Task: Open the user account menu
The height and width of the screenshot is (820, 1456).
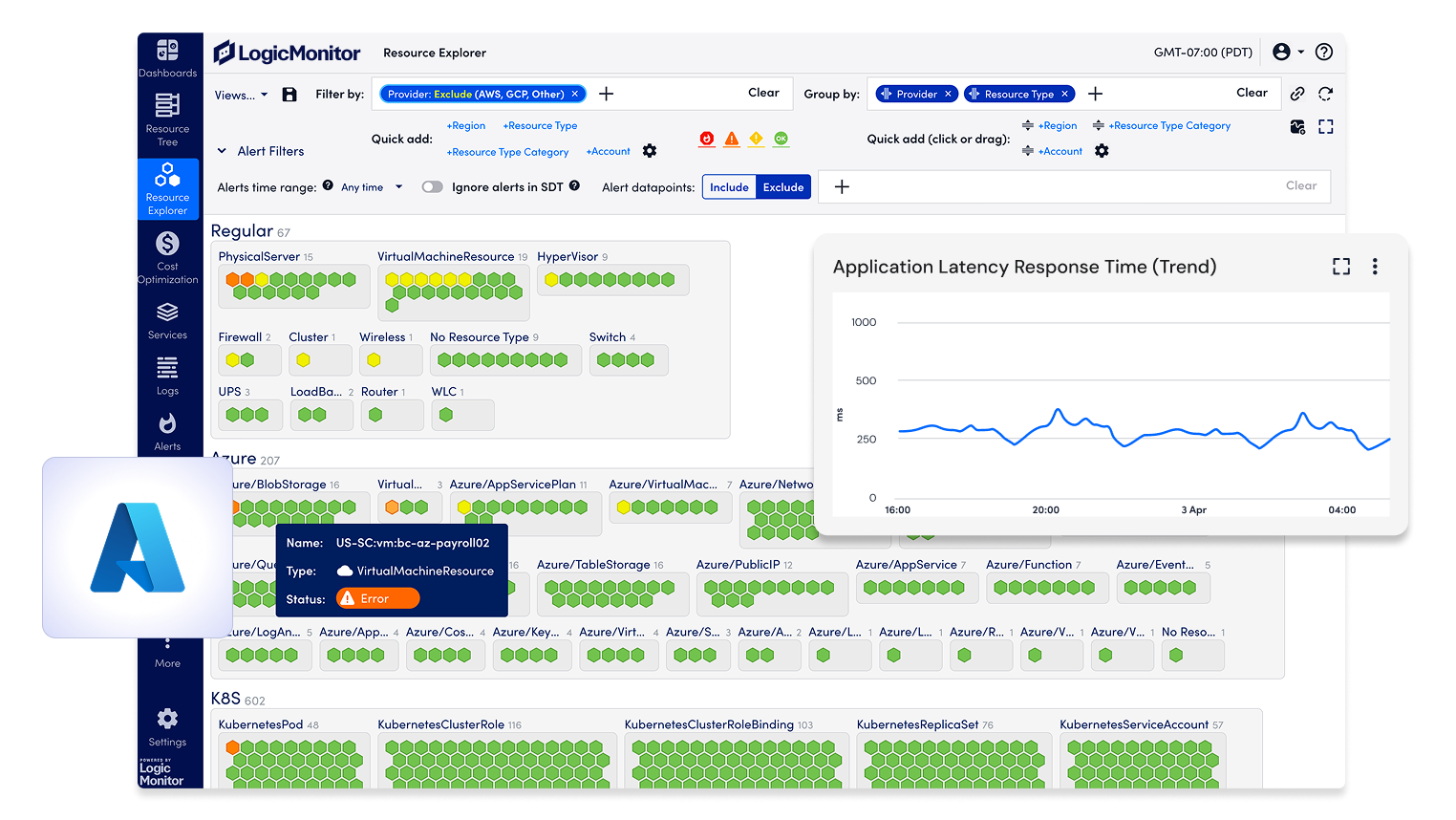Action: pos(1288,52)
